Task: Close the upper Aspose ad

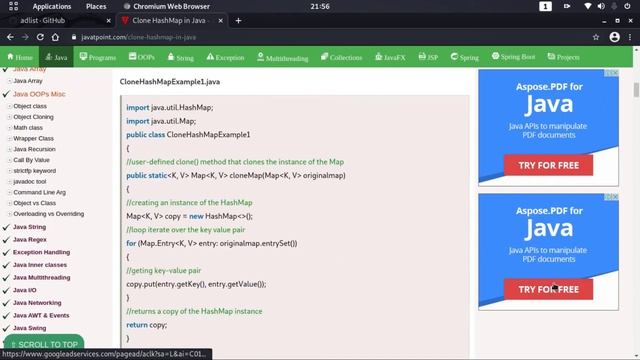Action: click(x=615, y=73)
